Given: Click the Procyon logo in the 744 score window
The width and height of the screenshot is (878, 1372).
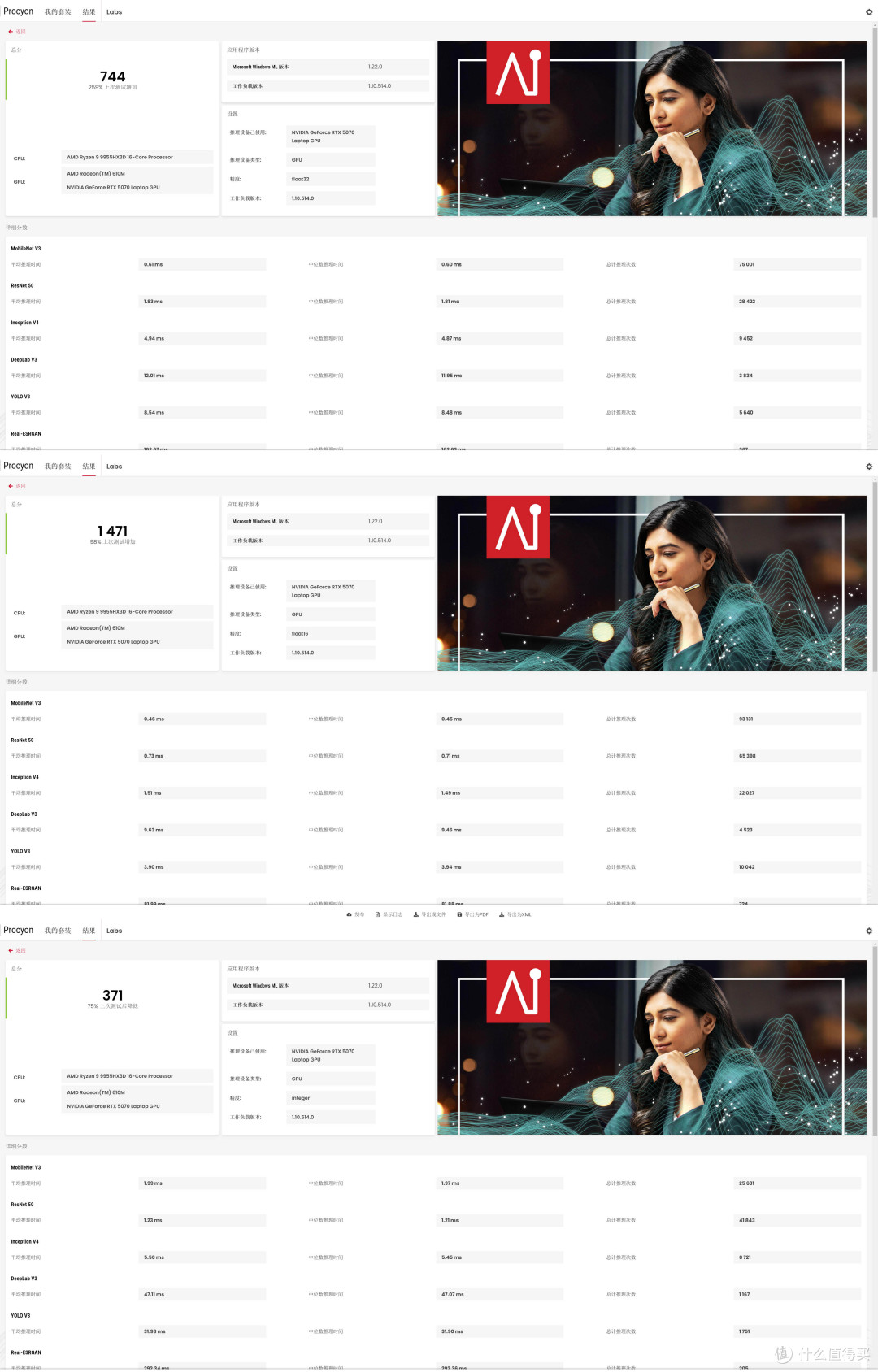Looking at the screenshot, I should [18, 11].
